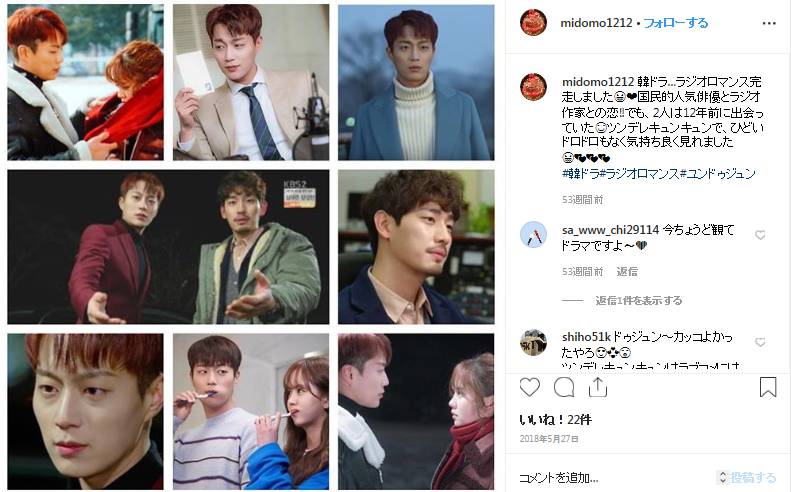Open midomo1212 profile avatar in header
Screen dimensions: 791x492
pos(533,23)
